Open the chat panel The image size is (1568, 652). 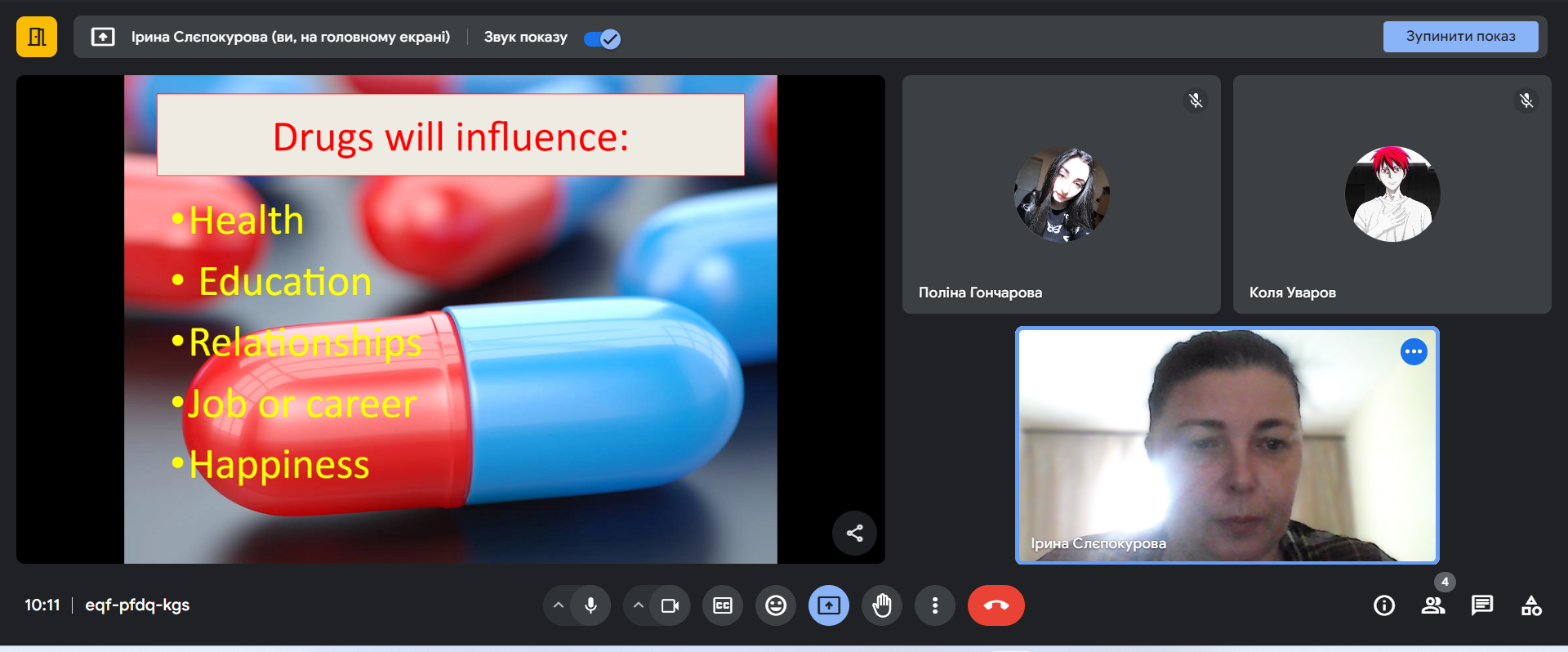[1482, 605]
